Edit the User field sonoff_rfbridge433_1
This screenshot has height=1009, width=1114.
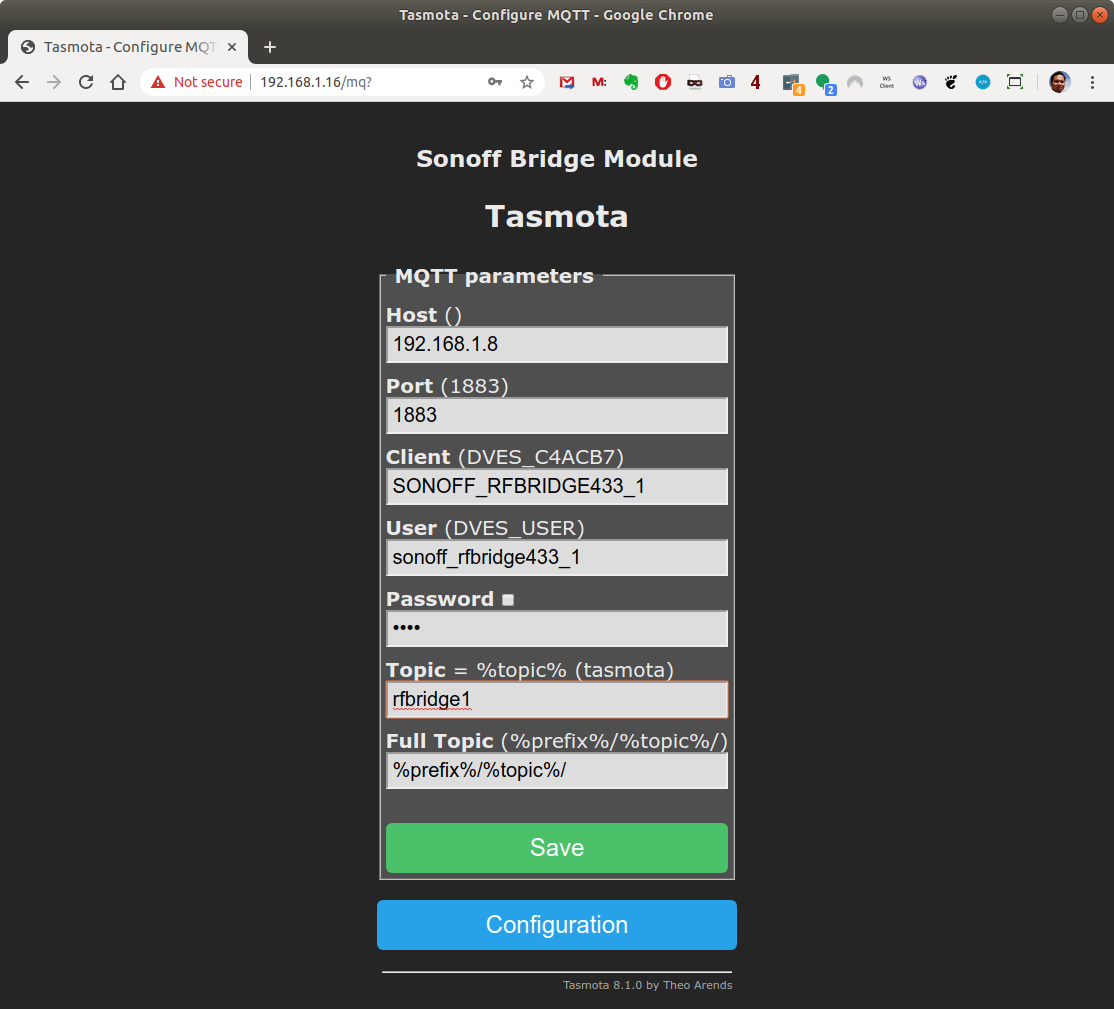pyautogui.click(x=557, y=558)
